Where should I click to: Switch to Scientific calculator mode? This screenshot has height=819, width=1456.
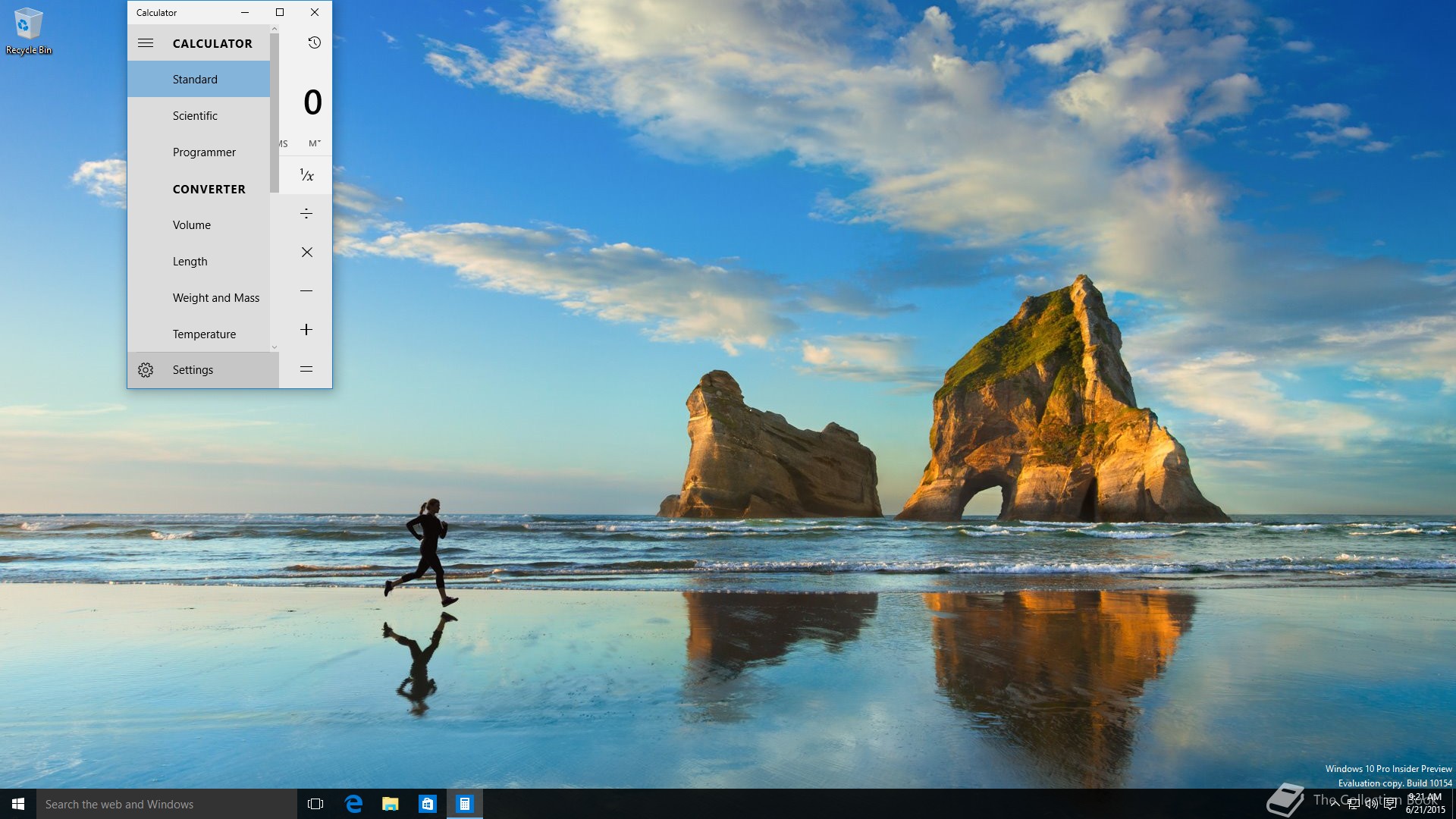[199, 116]
